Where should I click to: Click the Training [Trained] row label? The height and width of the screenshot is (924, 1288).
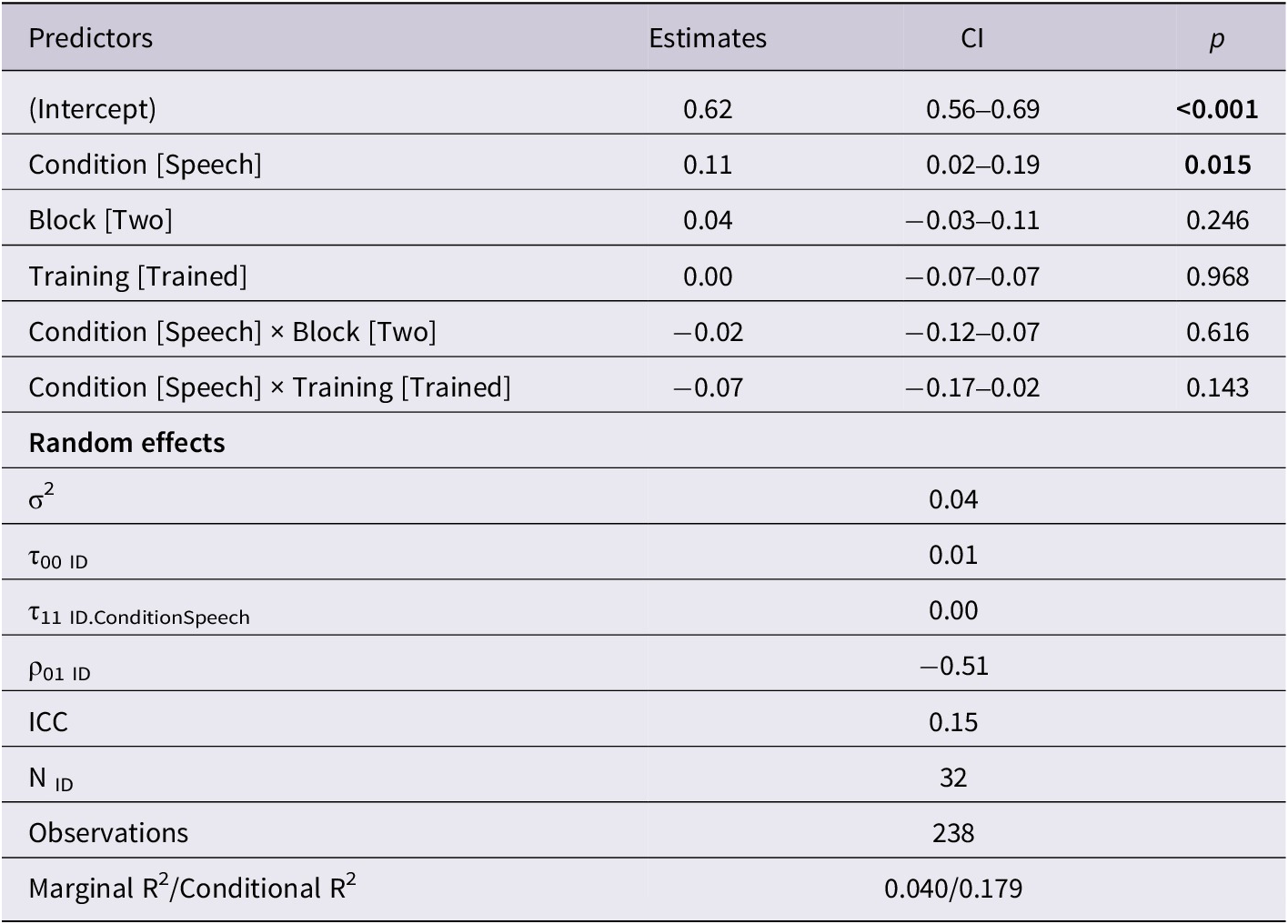(138, 276)
